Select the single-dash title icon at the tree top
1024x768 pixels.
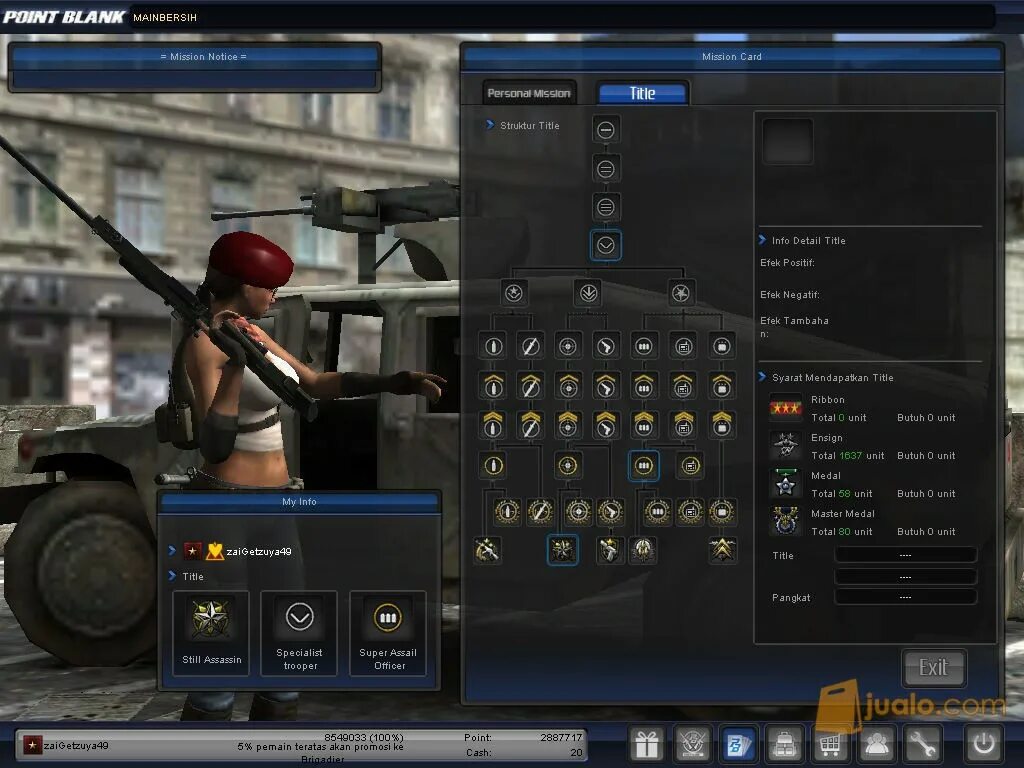[605, 130]
